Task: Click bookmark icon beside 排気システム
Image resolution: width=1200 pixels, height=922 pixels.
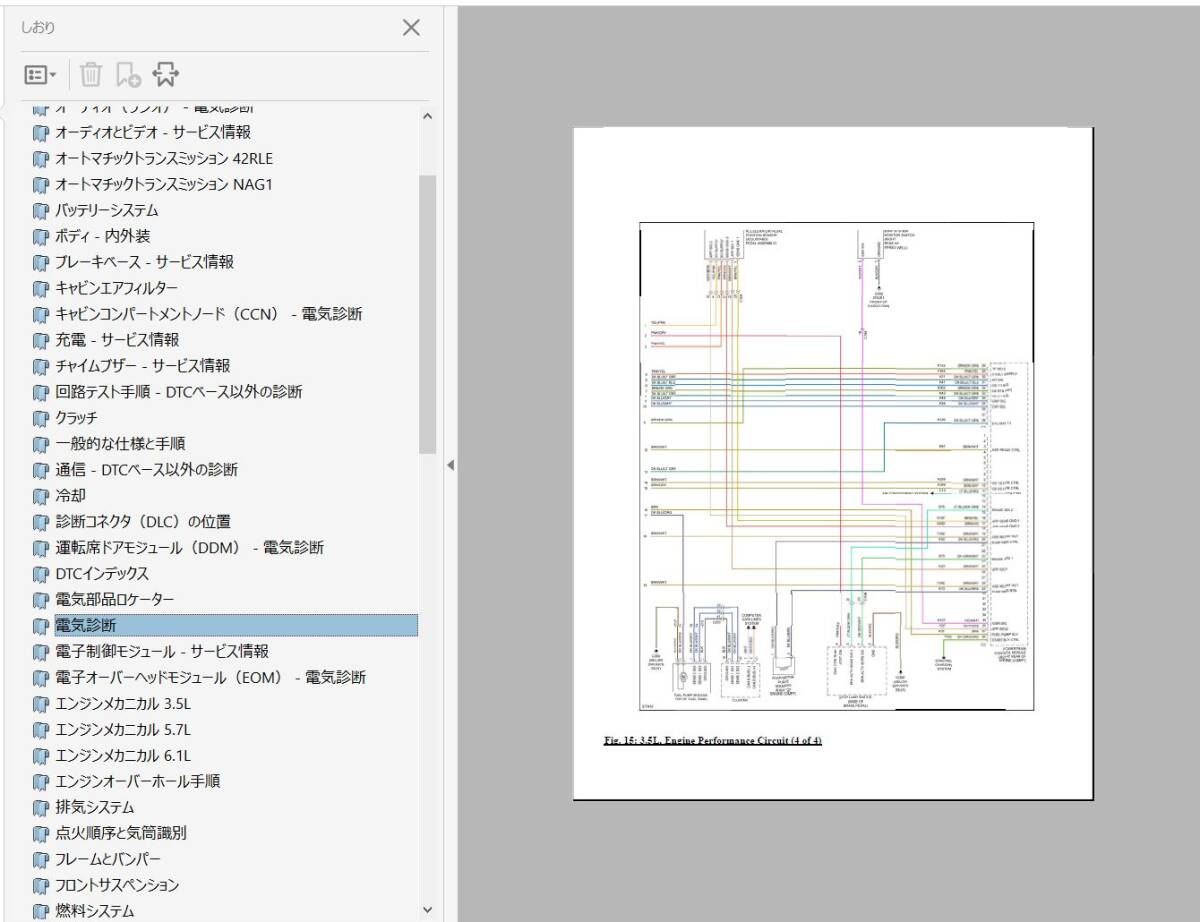Action: [x=41, y=809]
